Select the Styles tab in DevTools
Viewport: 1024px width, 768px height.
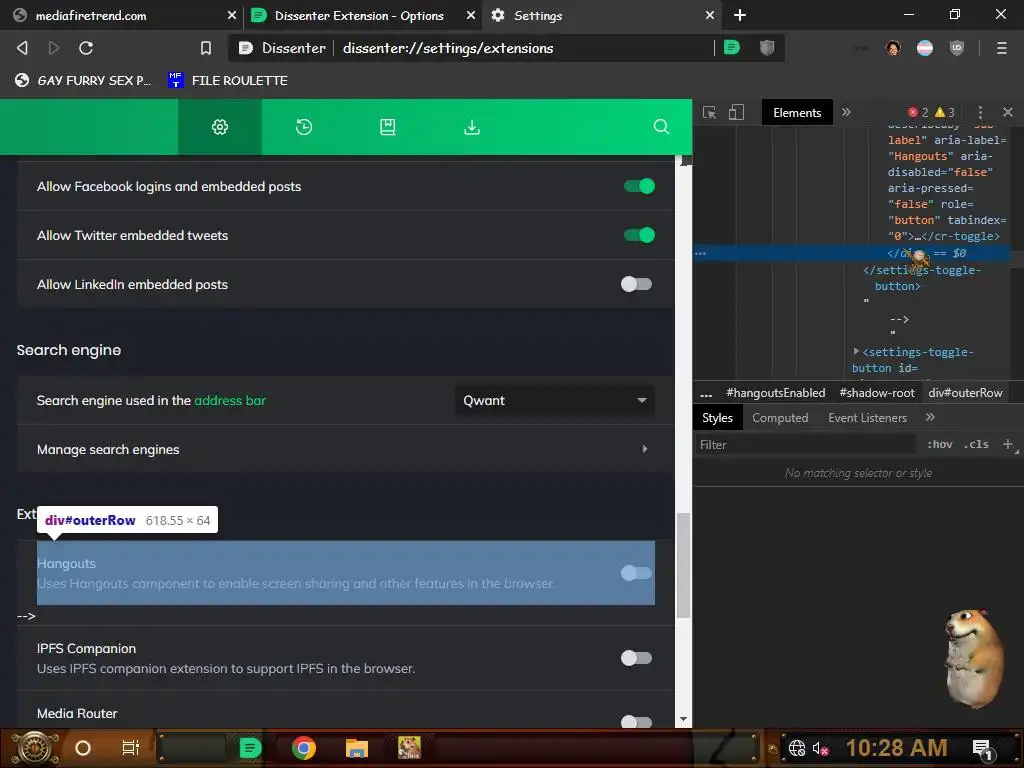(x=717, y=417)
